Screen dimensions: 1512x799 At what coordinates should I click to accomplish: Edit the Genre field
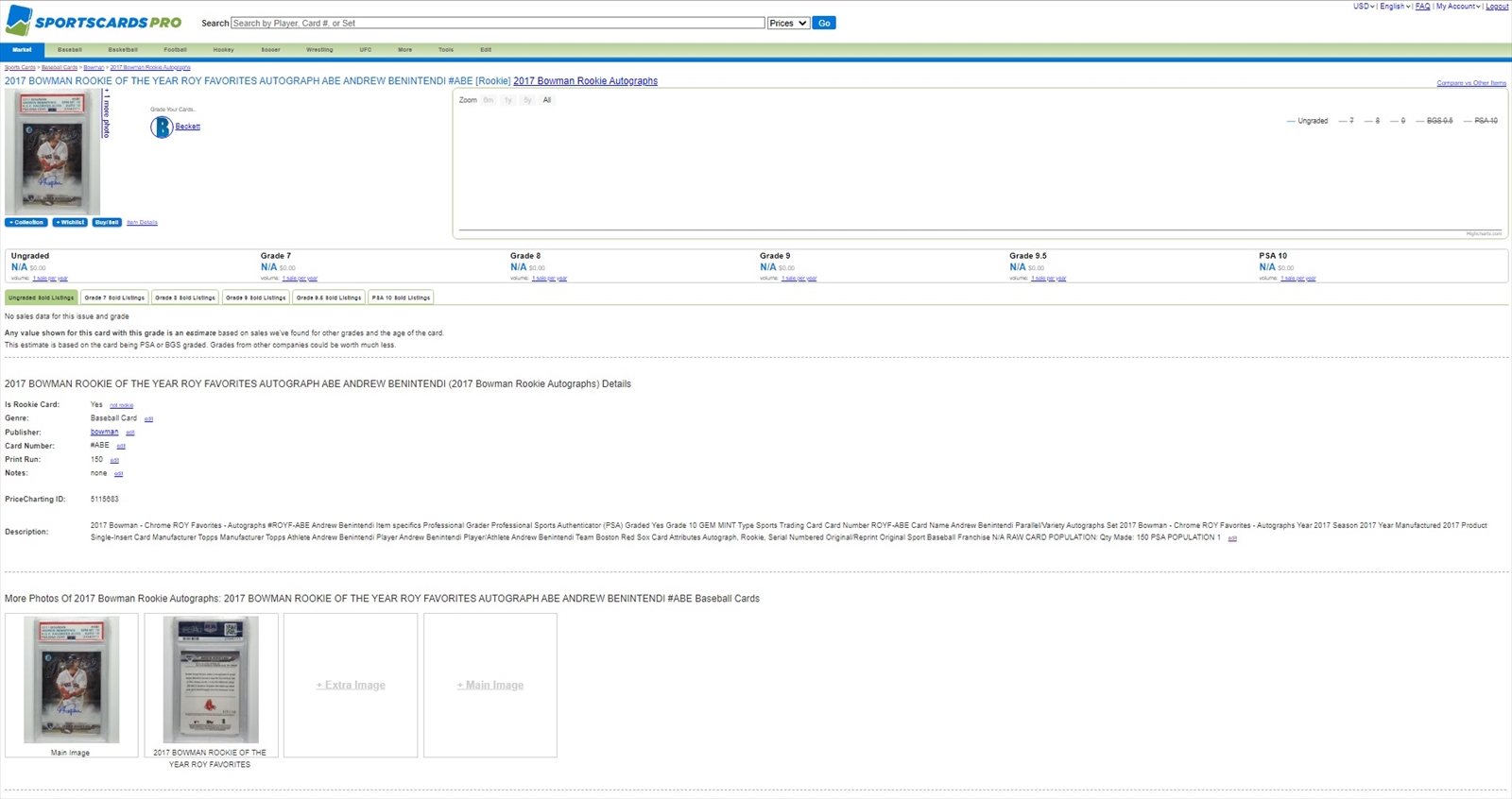pos(148,419)
